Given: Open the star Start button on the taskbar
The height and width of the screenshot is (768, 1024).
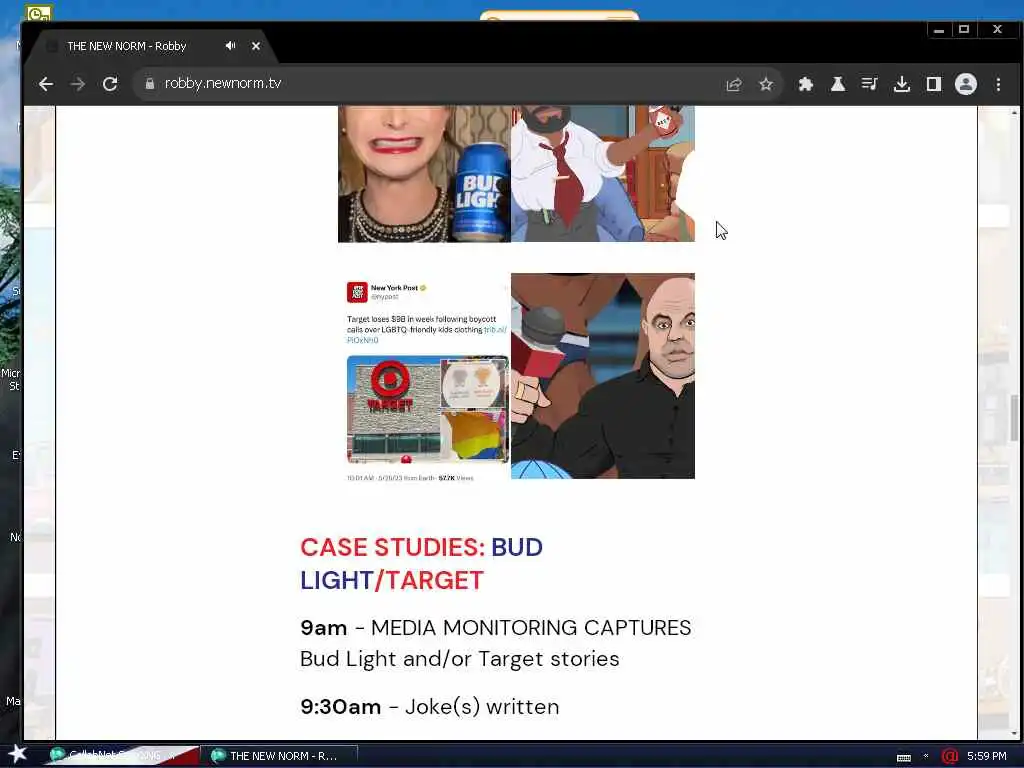Looking at the screenshot, I should [x=17, y=754].
